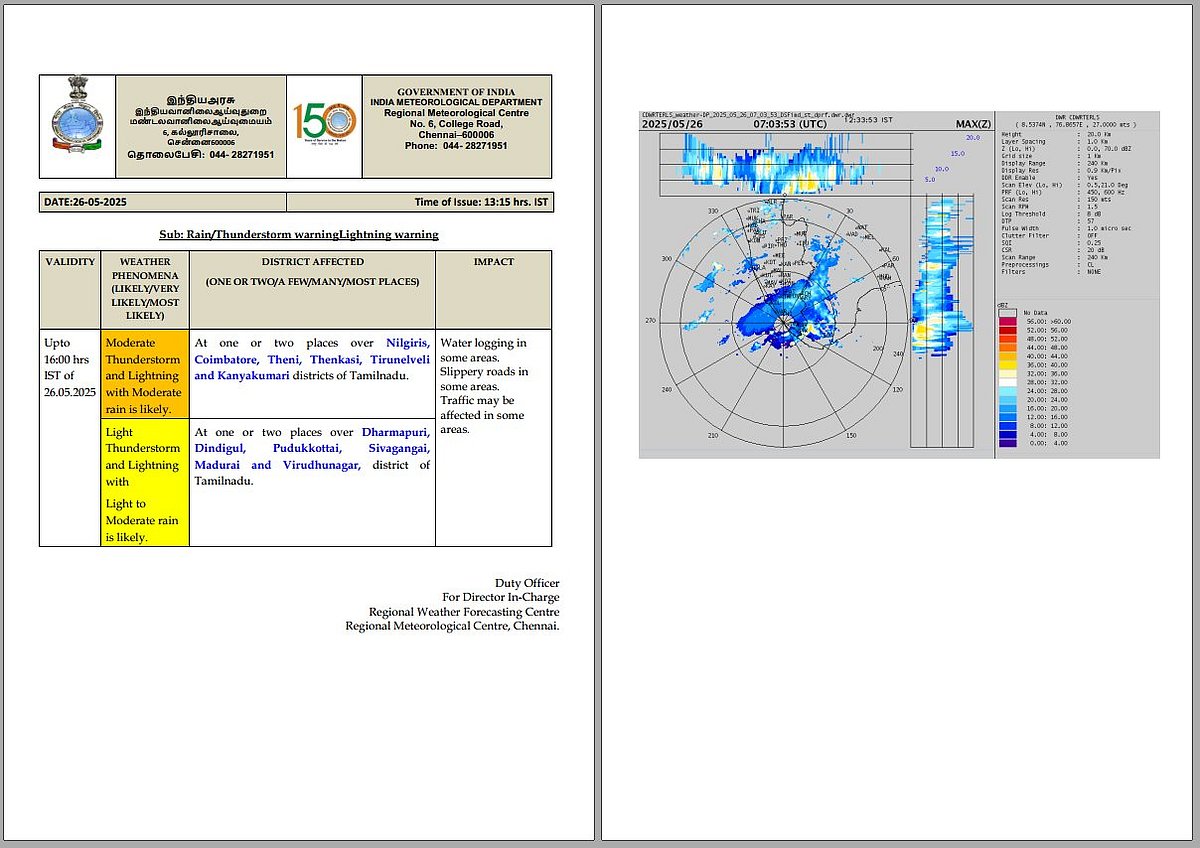Click the Kanyakumari district text
Image resolution: width=1200 pixels, height=848 pixels.
(253, 376)
